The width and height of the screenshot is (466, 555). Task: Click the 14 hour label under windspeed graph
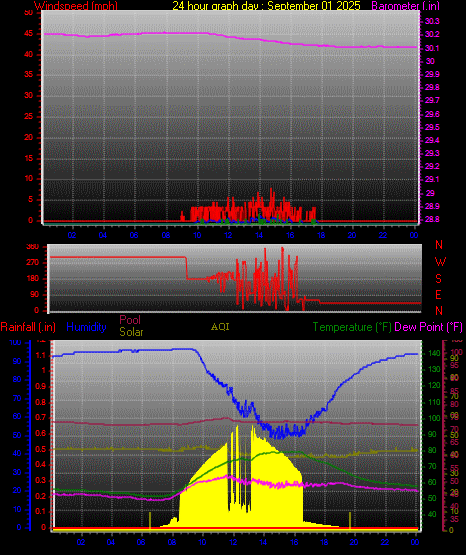pos(259,235)
